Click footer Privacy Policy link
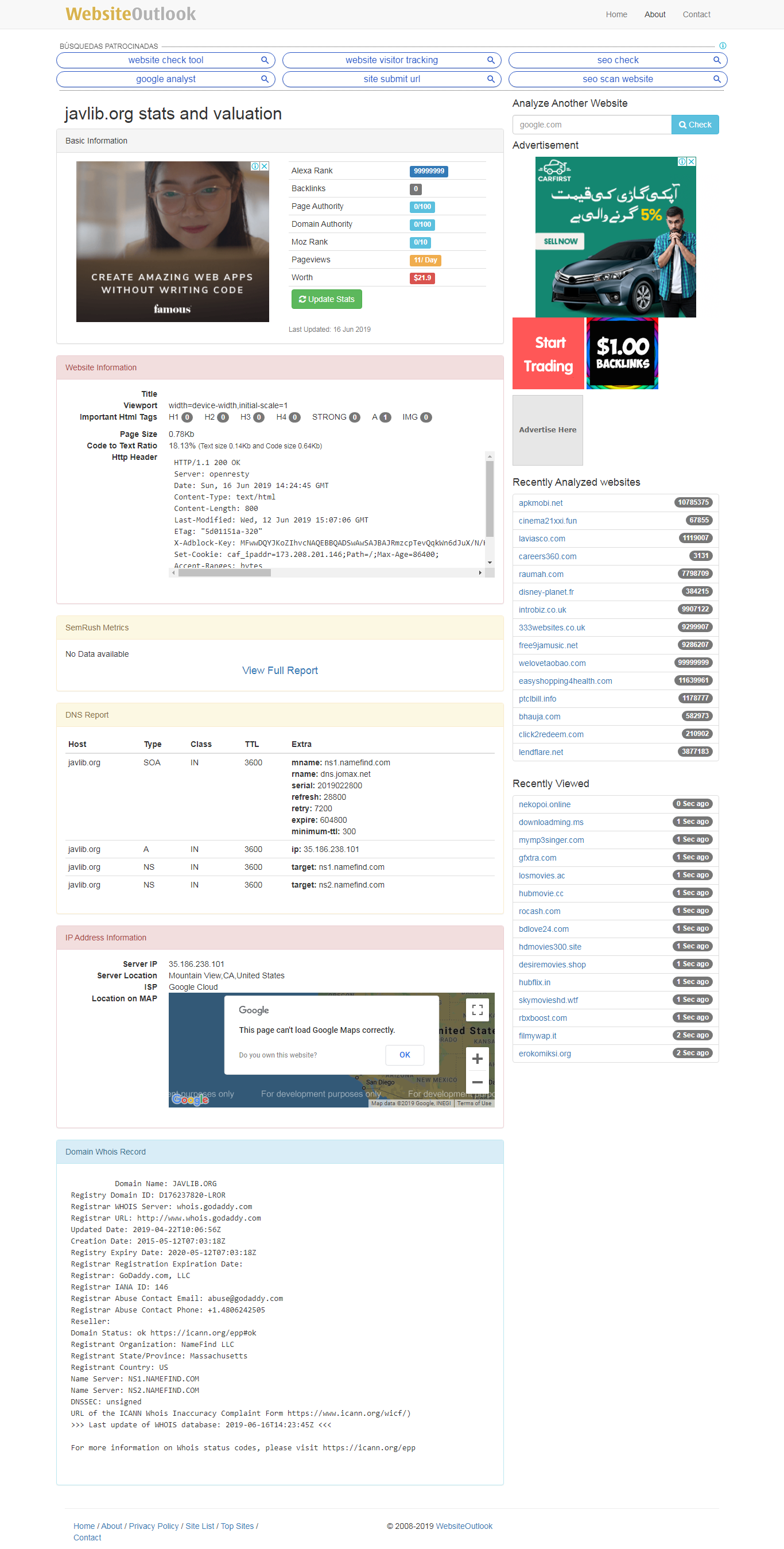This screenshot has height=1549, width=784. coord(153,1525)
